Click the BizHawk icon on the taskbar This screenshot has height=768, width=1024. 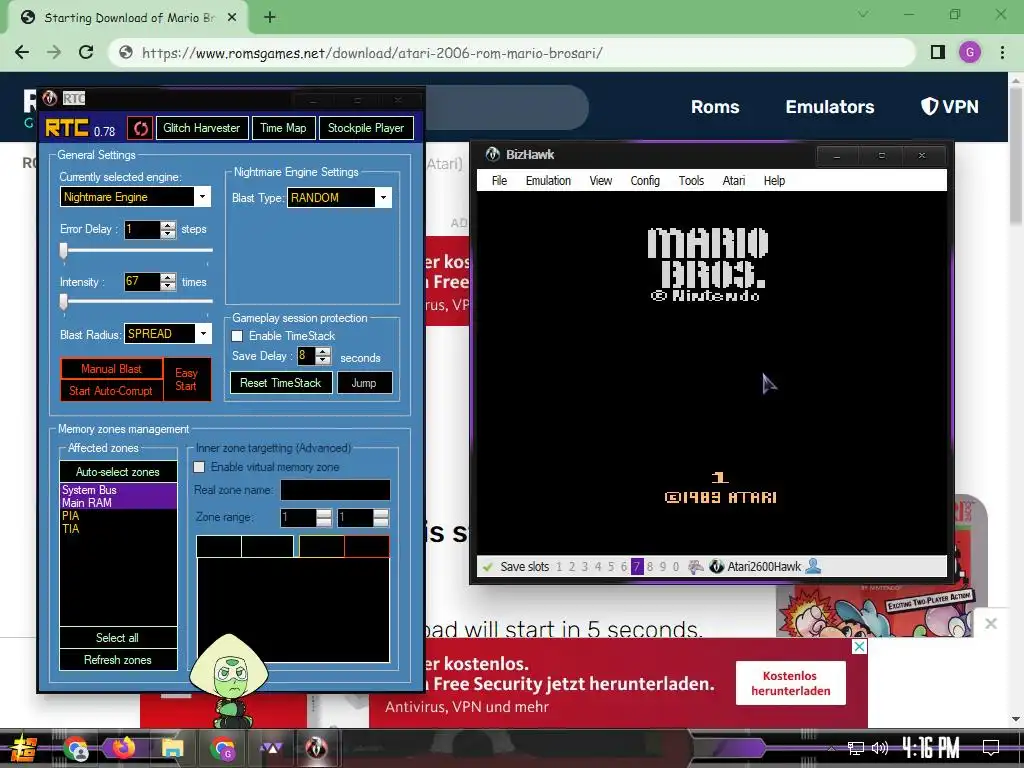(317, 748)
